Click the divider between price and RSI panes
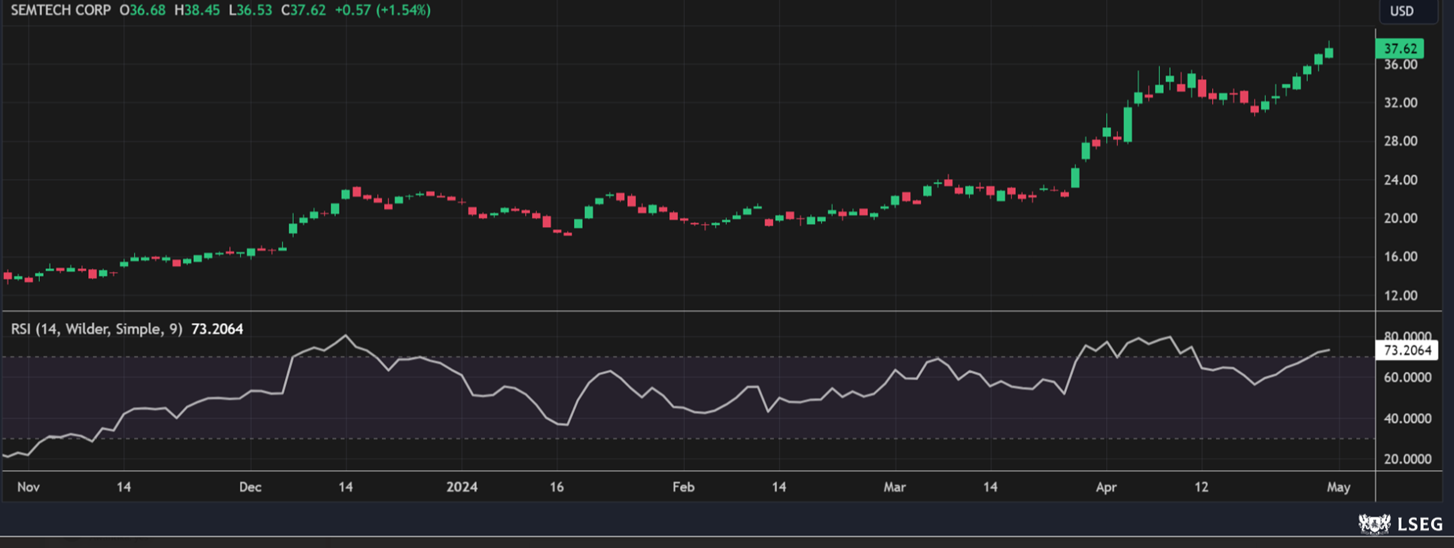 click(690, 311)
